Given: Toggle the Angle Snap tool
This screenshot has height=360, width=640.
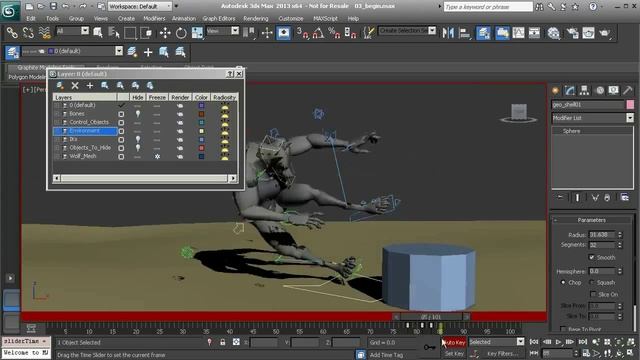Looking at the screenshot, I should [318, 33].
